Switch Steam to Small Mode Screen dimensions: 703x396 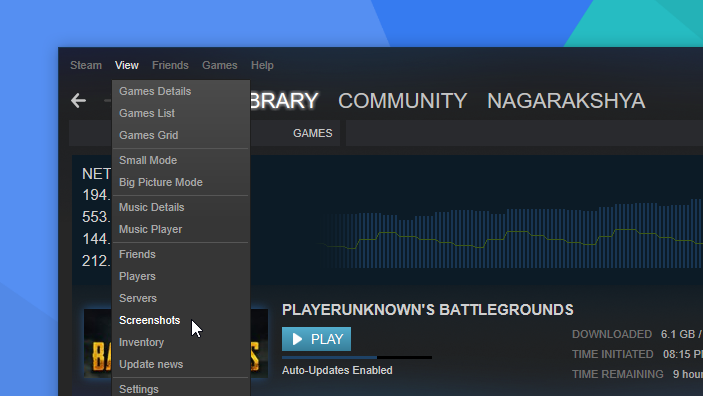click(181, 160)
